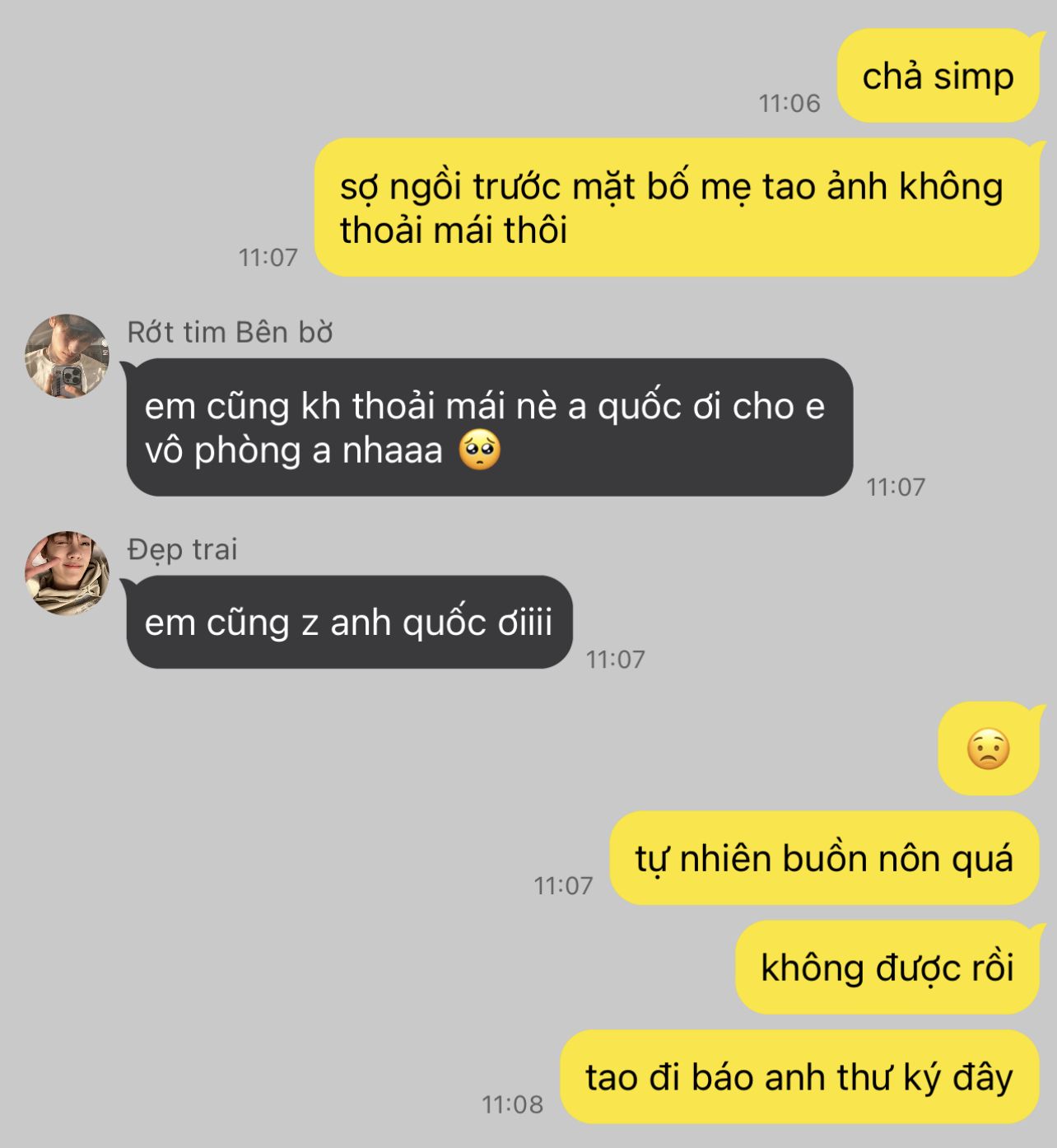
Task: Tap 11:07 timestamp beside 'thoải mái thôi' bubble
Action: (x=268, y=257)
